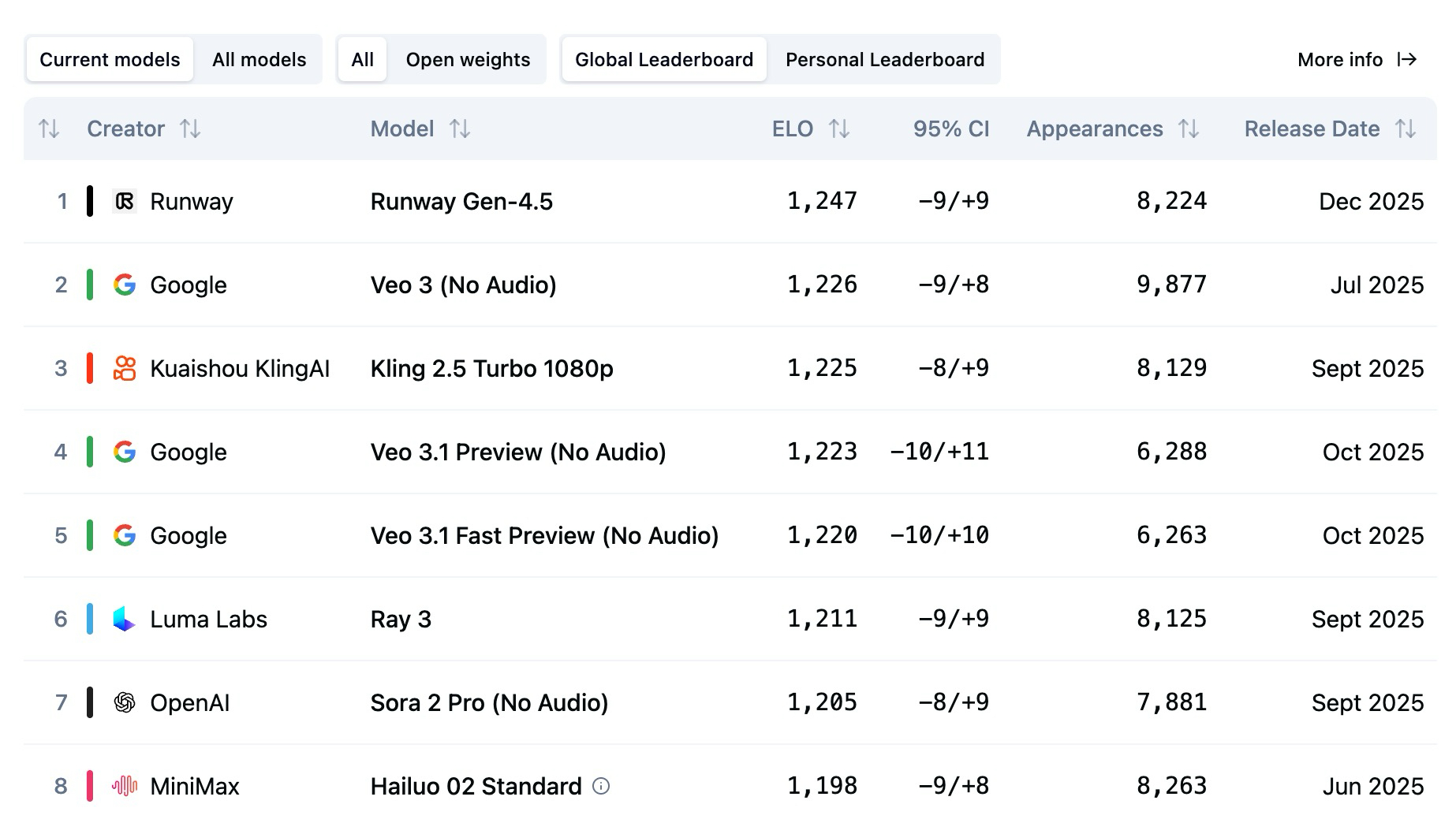This screenshot has width=1456, height=819.
Task: Click the OpenAI logo icon
Action: point(125,702)
